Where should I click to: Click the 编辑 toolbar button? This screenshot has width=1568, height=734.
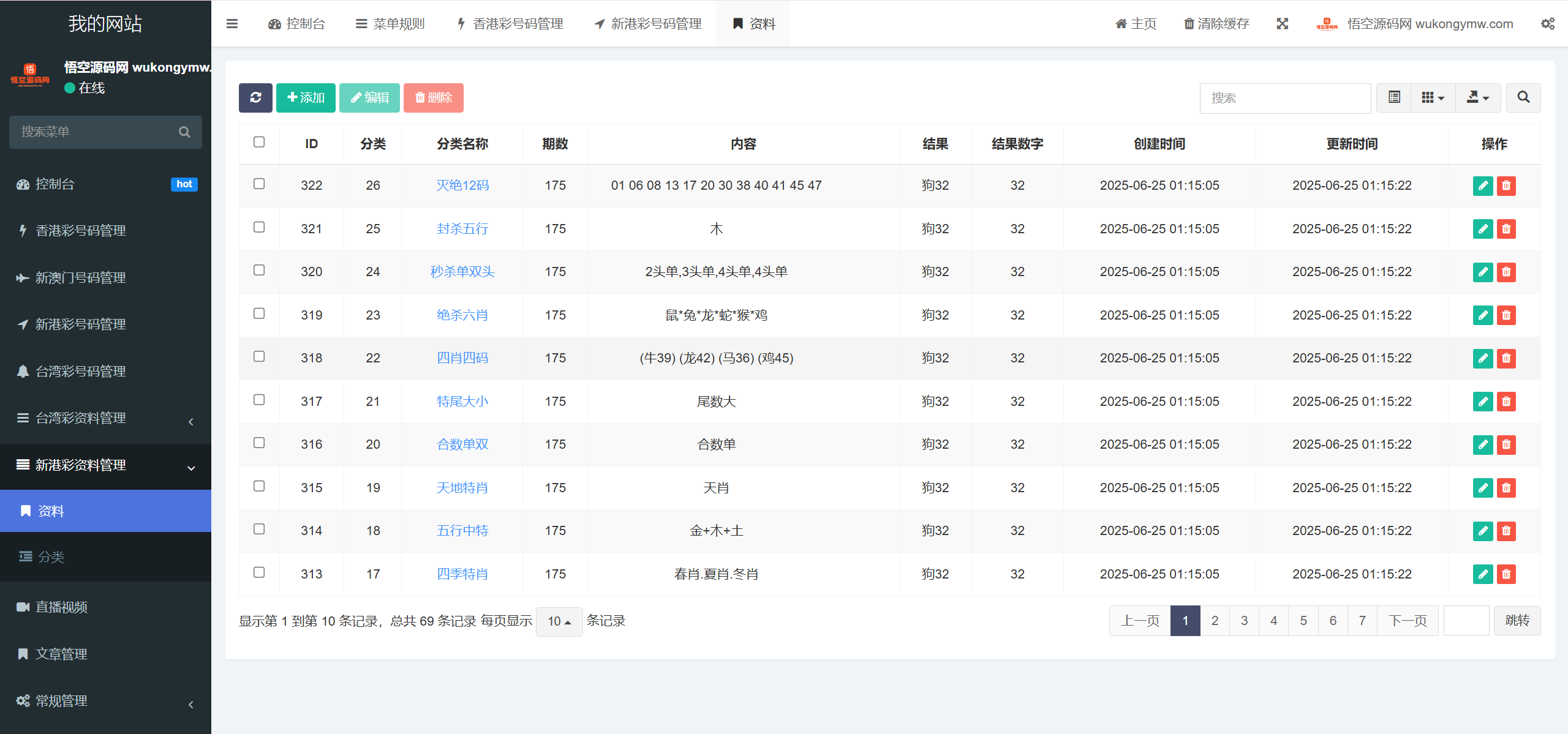click(x=369, y=98)
